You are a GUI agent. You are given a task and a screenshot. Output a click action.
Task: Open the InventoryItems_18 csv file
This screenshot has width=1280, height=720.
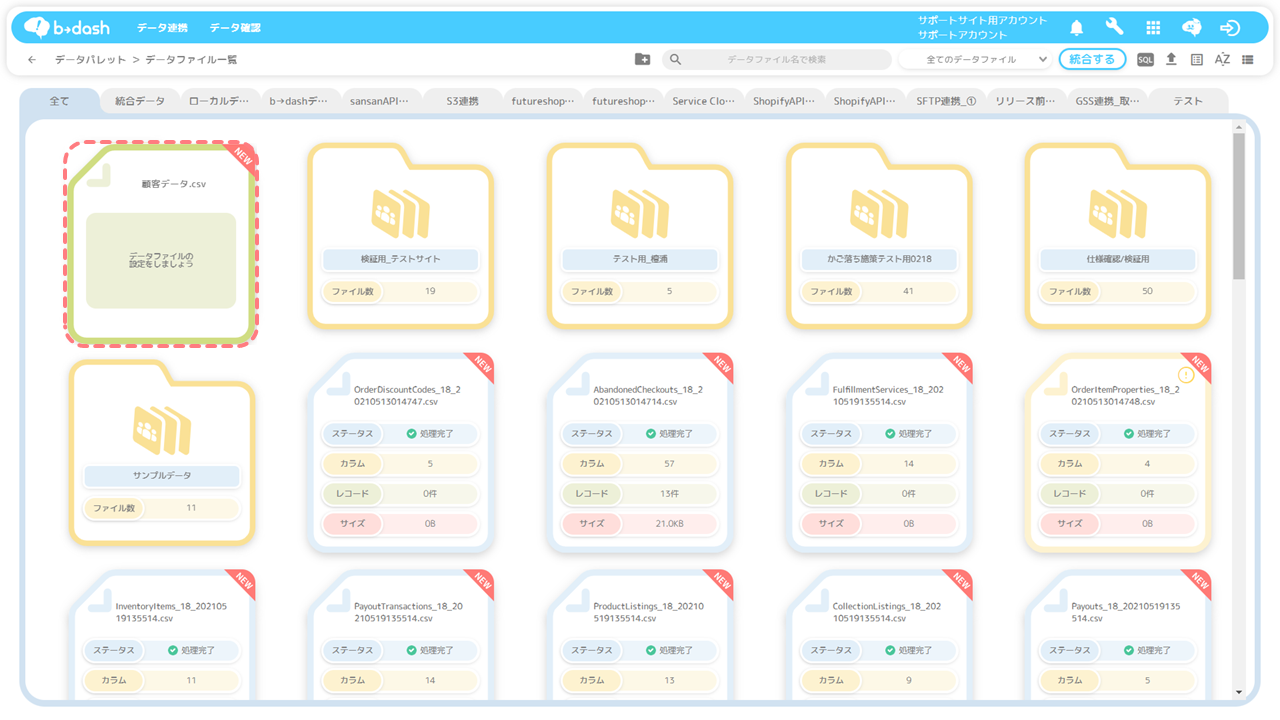tap(161, 636)
